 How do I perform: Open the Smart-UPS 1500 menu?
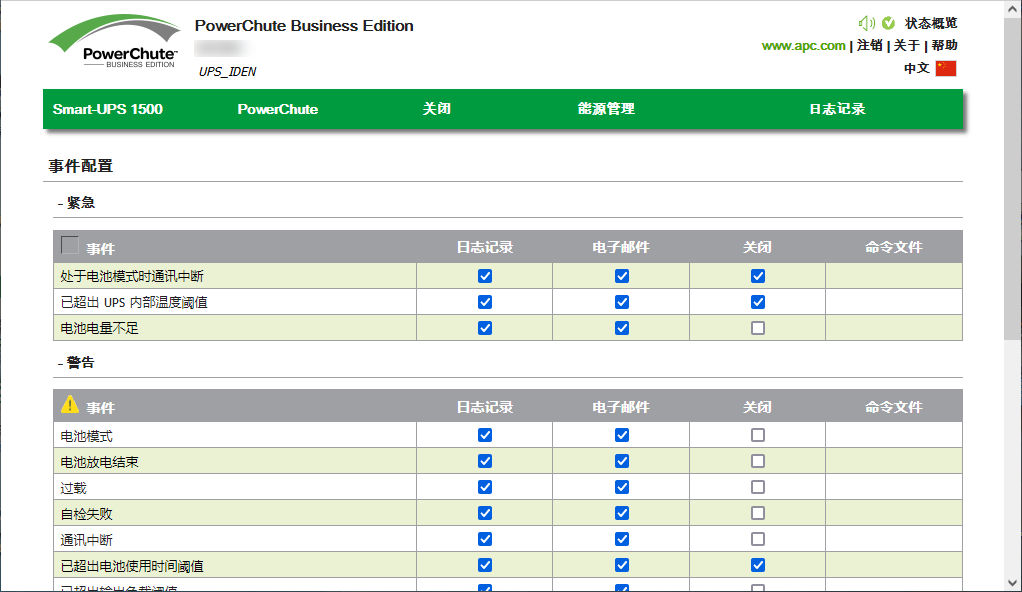108,109
